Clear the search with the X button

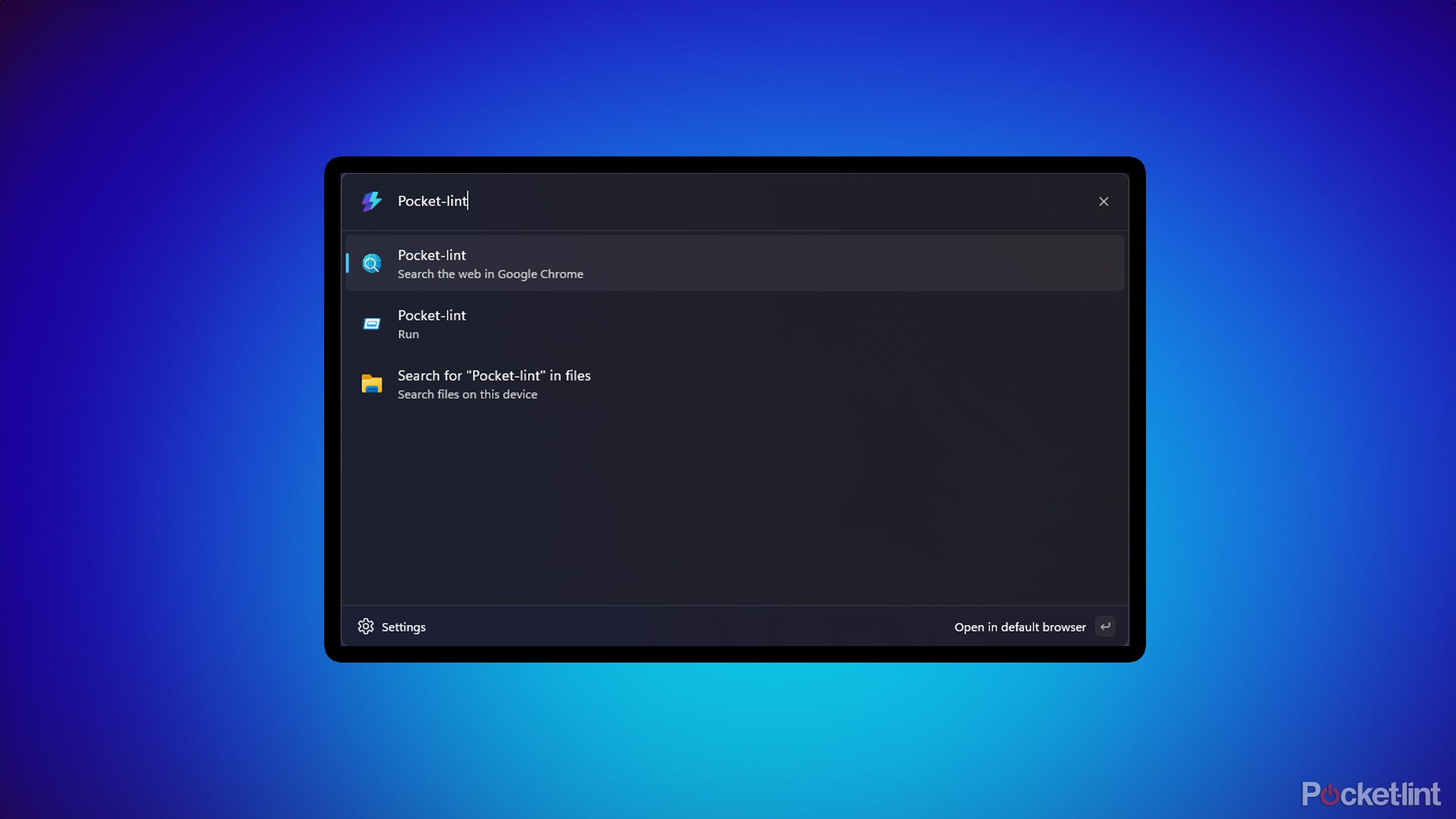pyautogui.click(x=1103, y=201)
